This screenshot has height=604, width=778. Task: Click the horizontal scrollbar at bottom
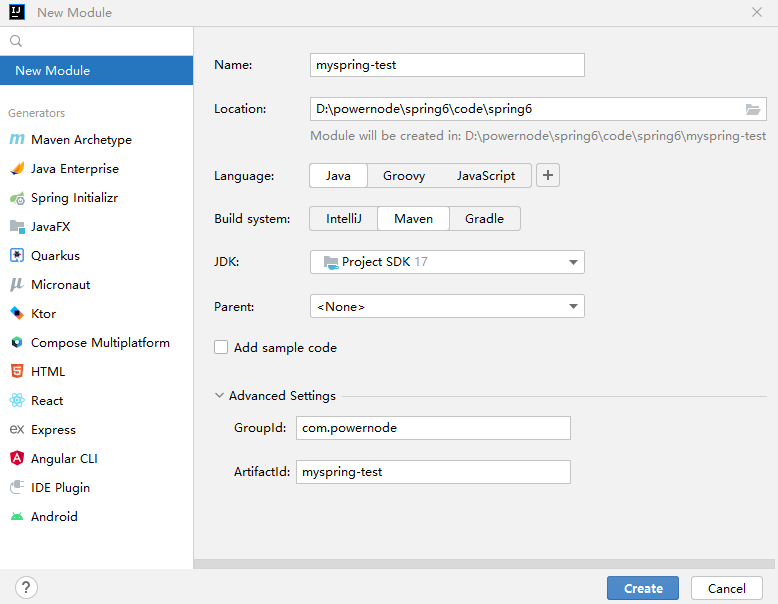[484, 564]
